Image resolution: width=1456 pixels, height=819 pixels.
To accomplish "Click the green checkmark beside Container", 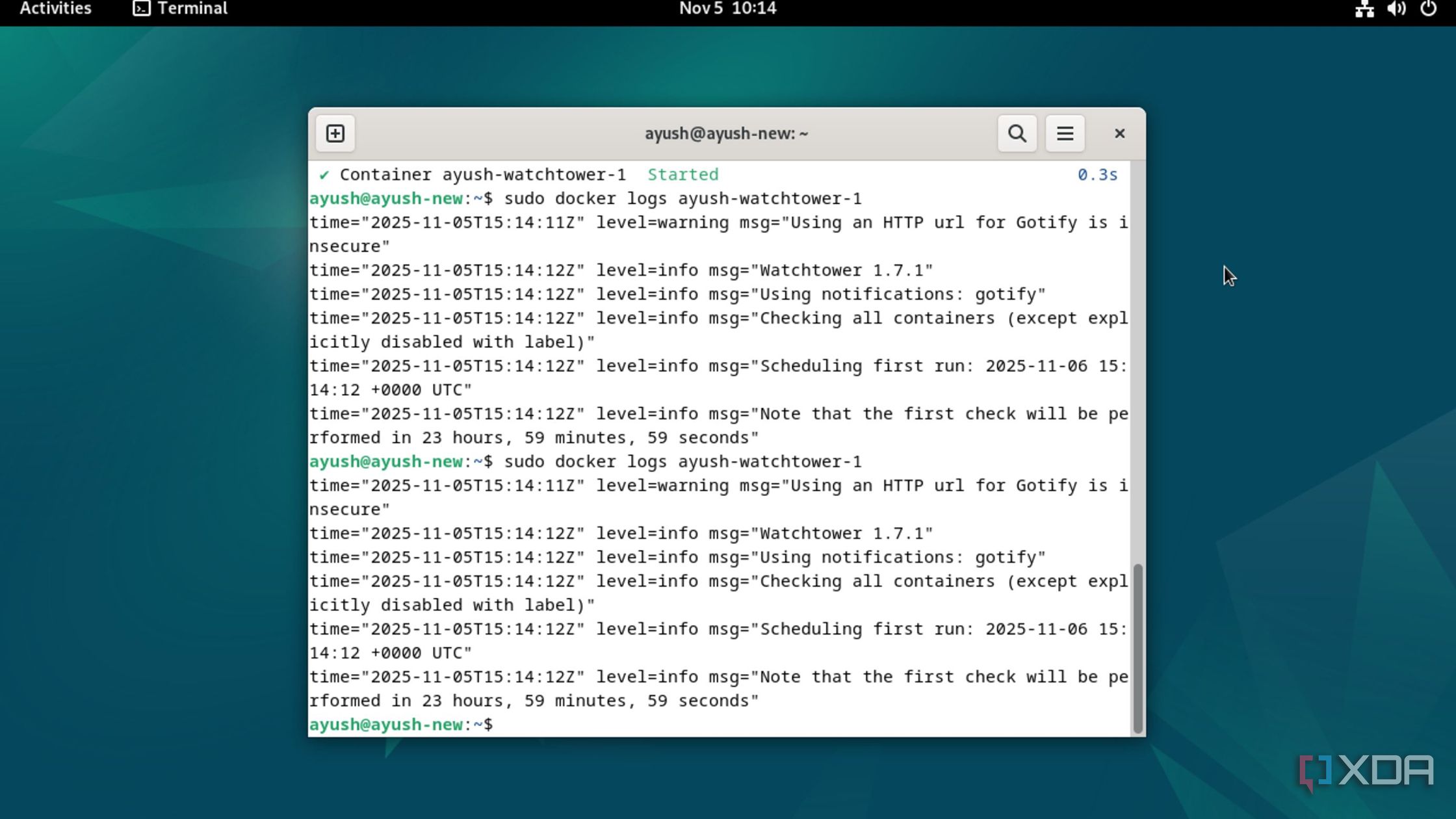I will [324, 174].
